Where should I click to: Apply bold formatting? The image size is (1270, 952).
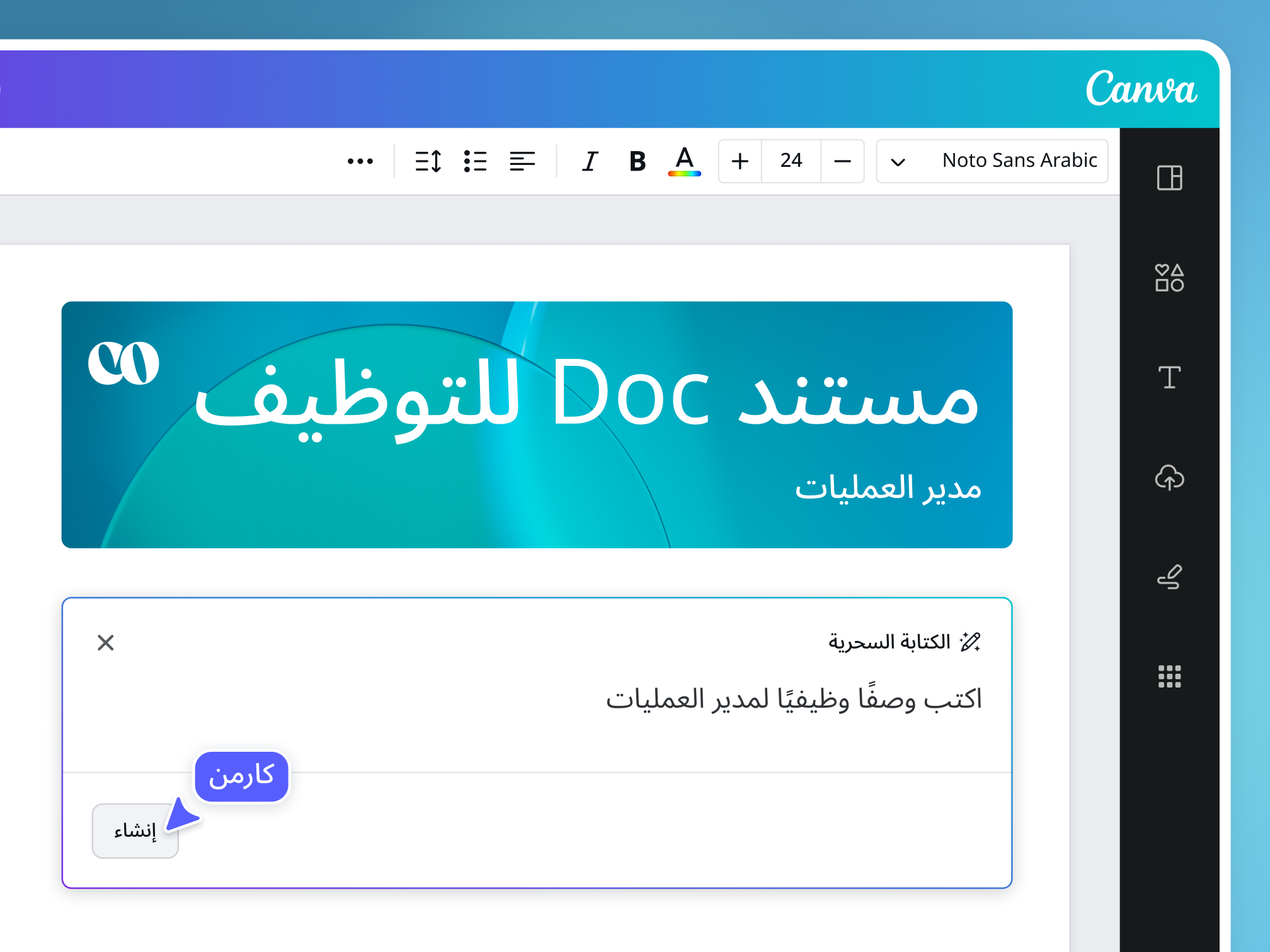pos(636,161)
